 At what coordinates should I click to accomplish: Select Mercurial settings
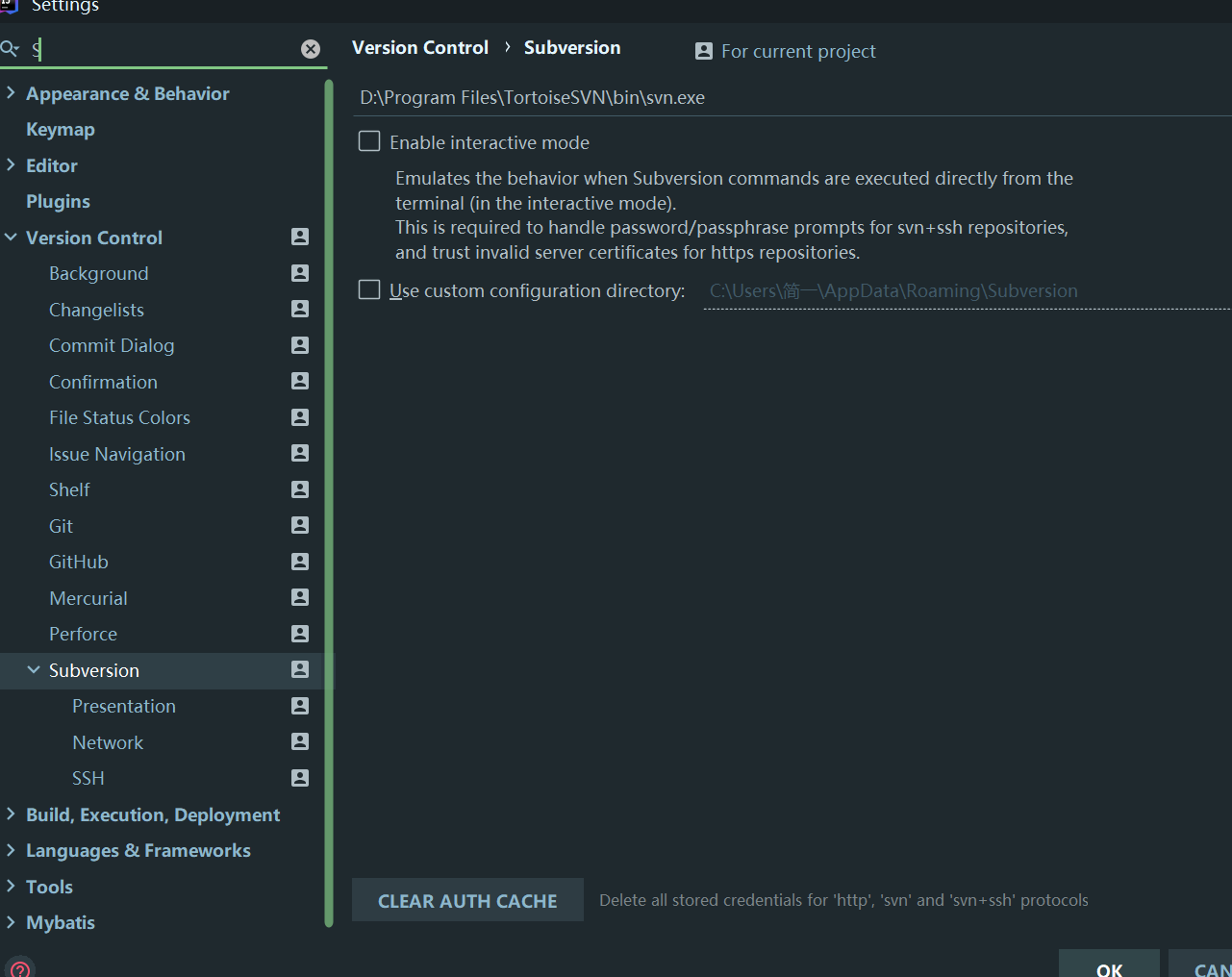point(88,598)
